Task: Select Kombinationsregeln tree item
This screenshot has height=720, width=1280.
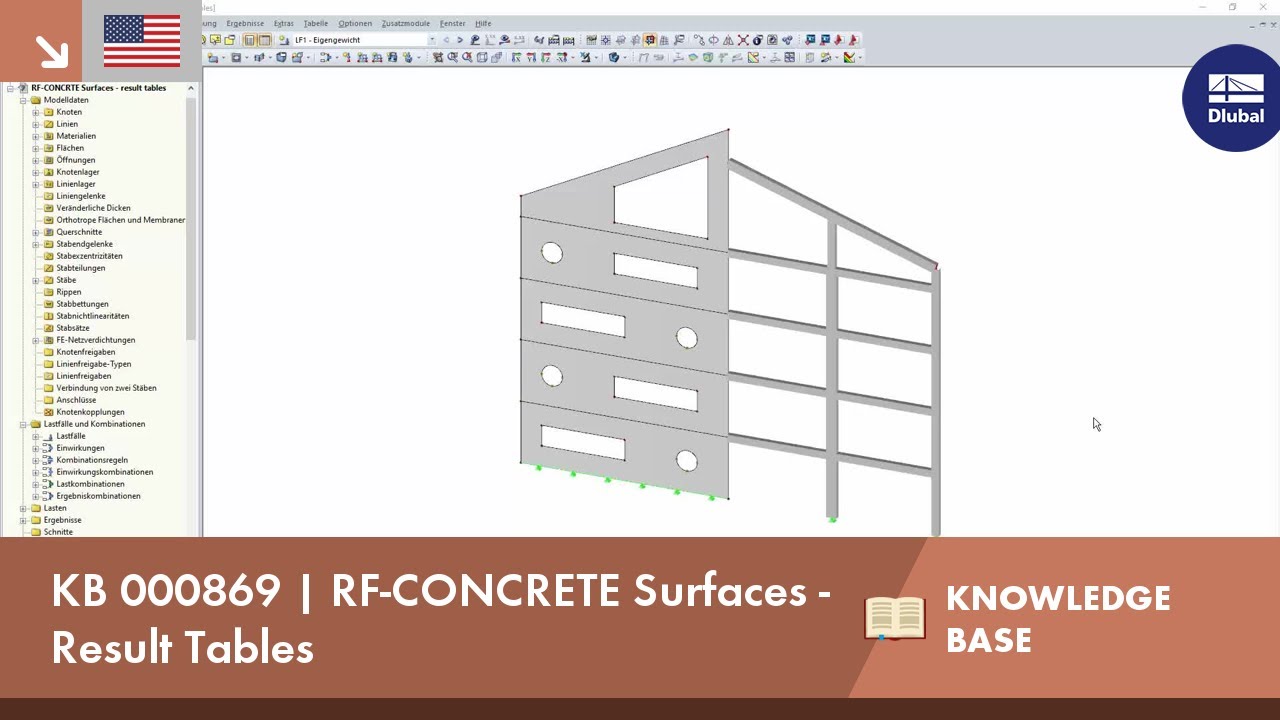Action: coord(92,460)
